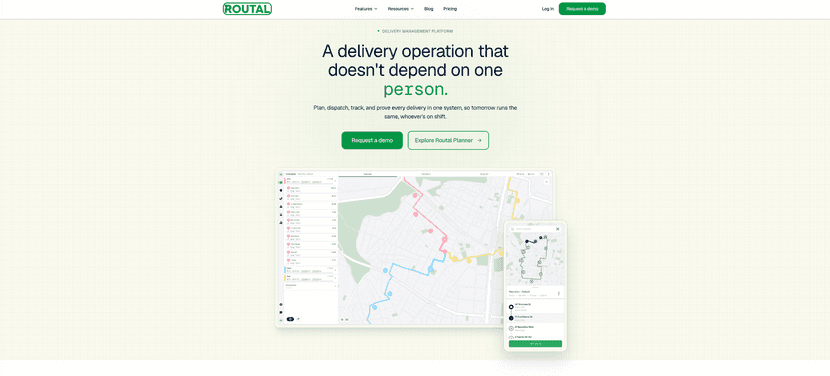Click Request a demo in the header
Screen dimensions: 830x376
click(582, 9)
